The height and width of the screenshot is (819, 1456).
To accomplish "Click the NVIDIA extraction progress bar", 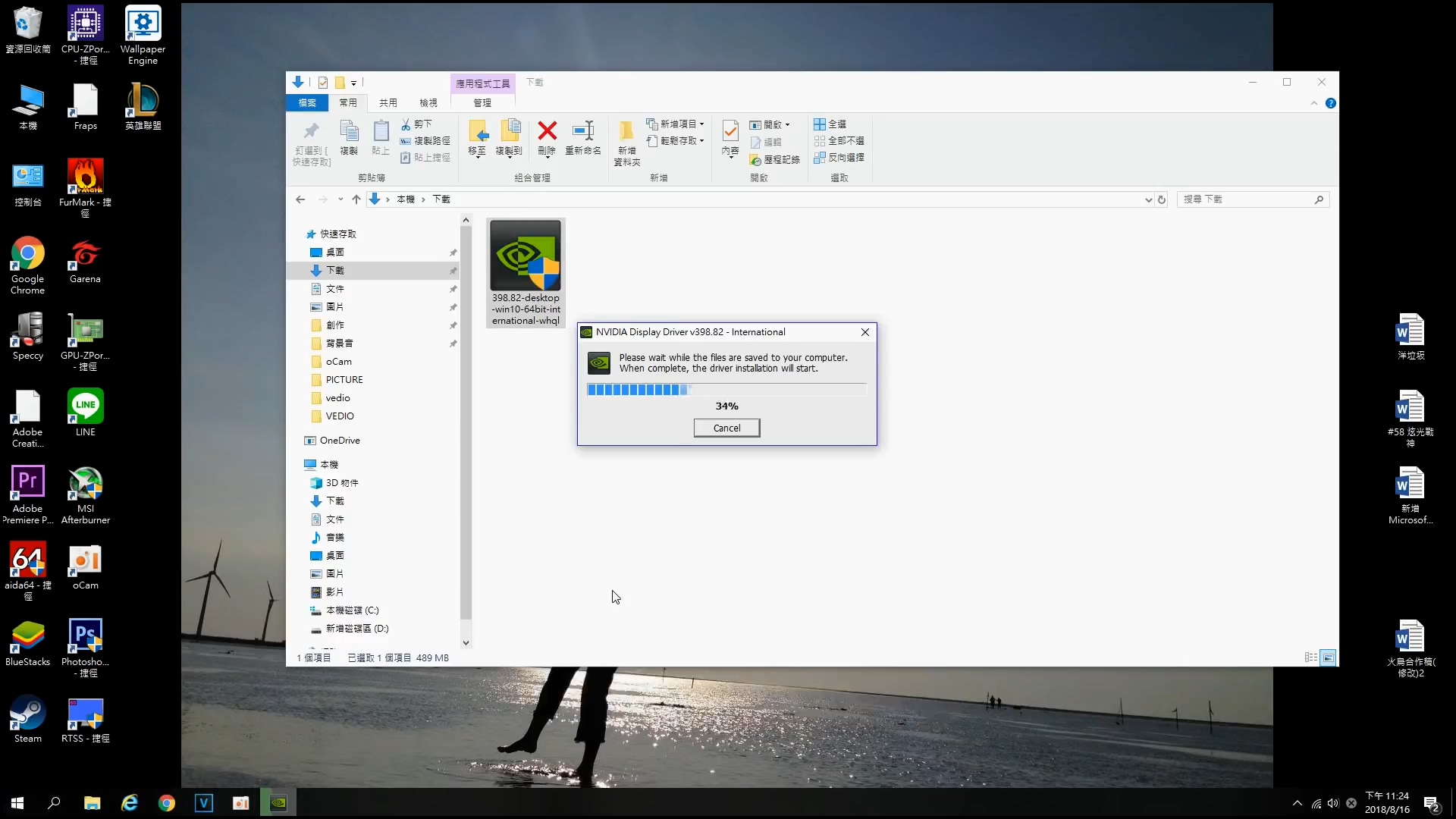I will 726,390.
